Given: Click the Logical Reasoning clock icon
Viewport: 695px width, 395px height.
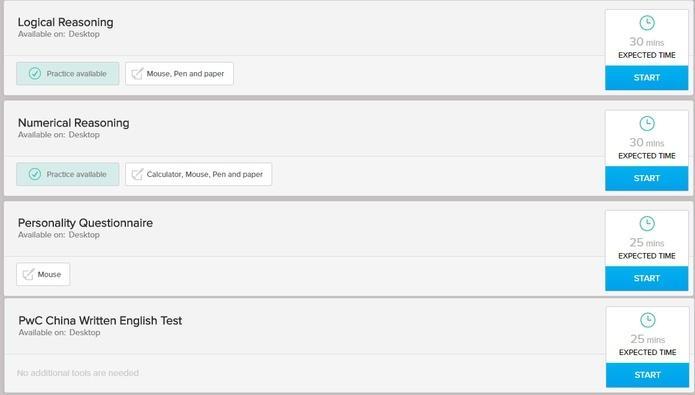Looking at the screenshot, I should coord(647,23).
